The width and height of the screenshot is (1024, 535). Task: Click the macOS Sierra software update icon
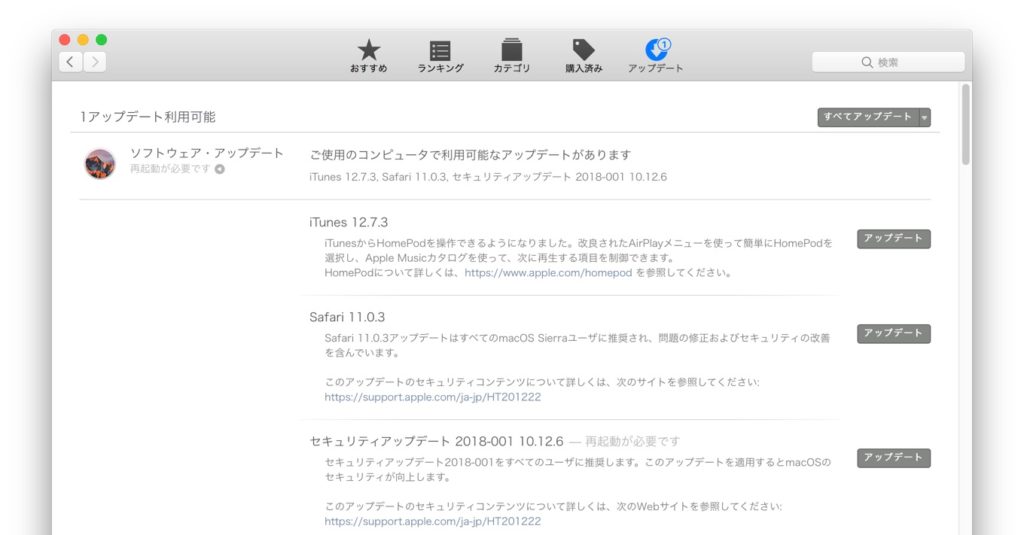pos(100,163)
